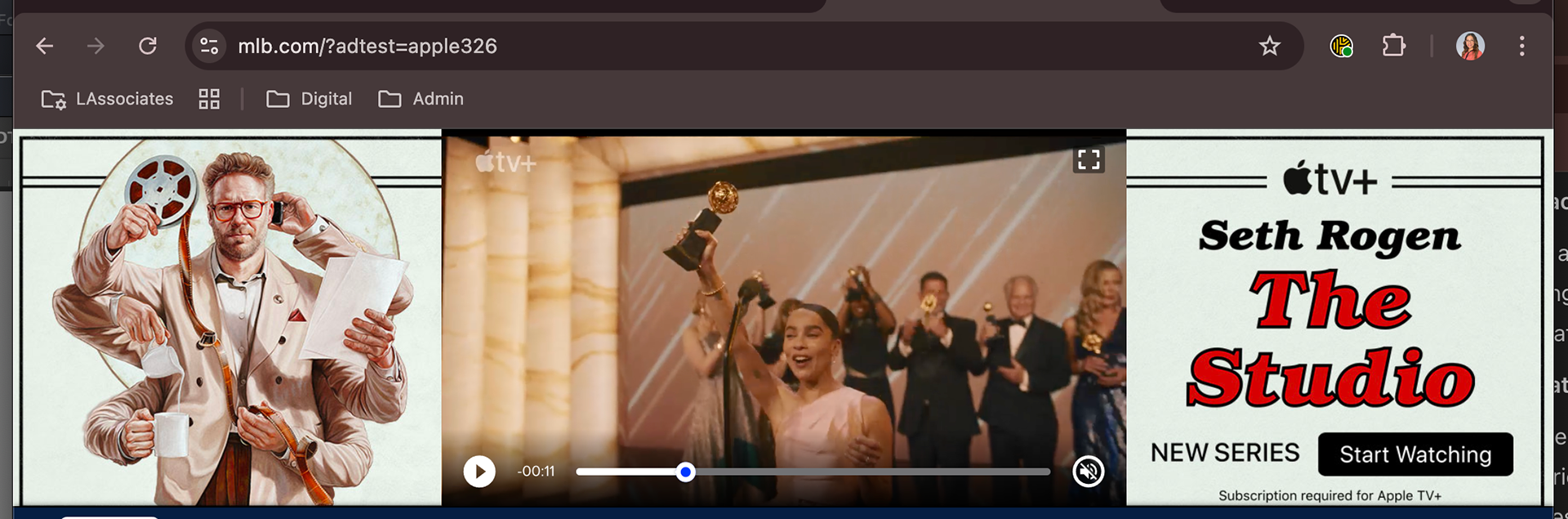The height and width of the screenshot is (519, 1568).
Task: Click The Studio title in ad
Action: pyautogui.click(x=1330, y=338)
